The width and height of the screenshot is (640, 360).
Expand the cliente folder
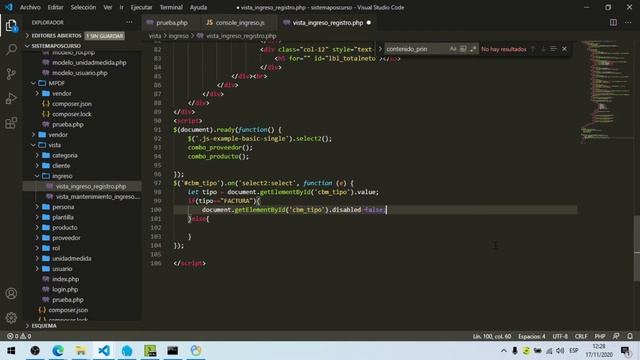click(61, 166)
